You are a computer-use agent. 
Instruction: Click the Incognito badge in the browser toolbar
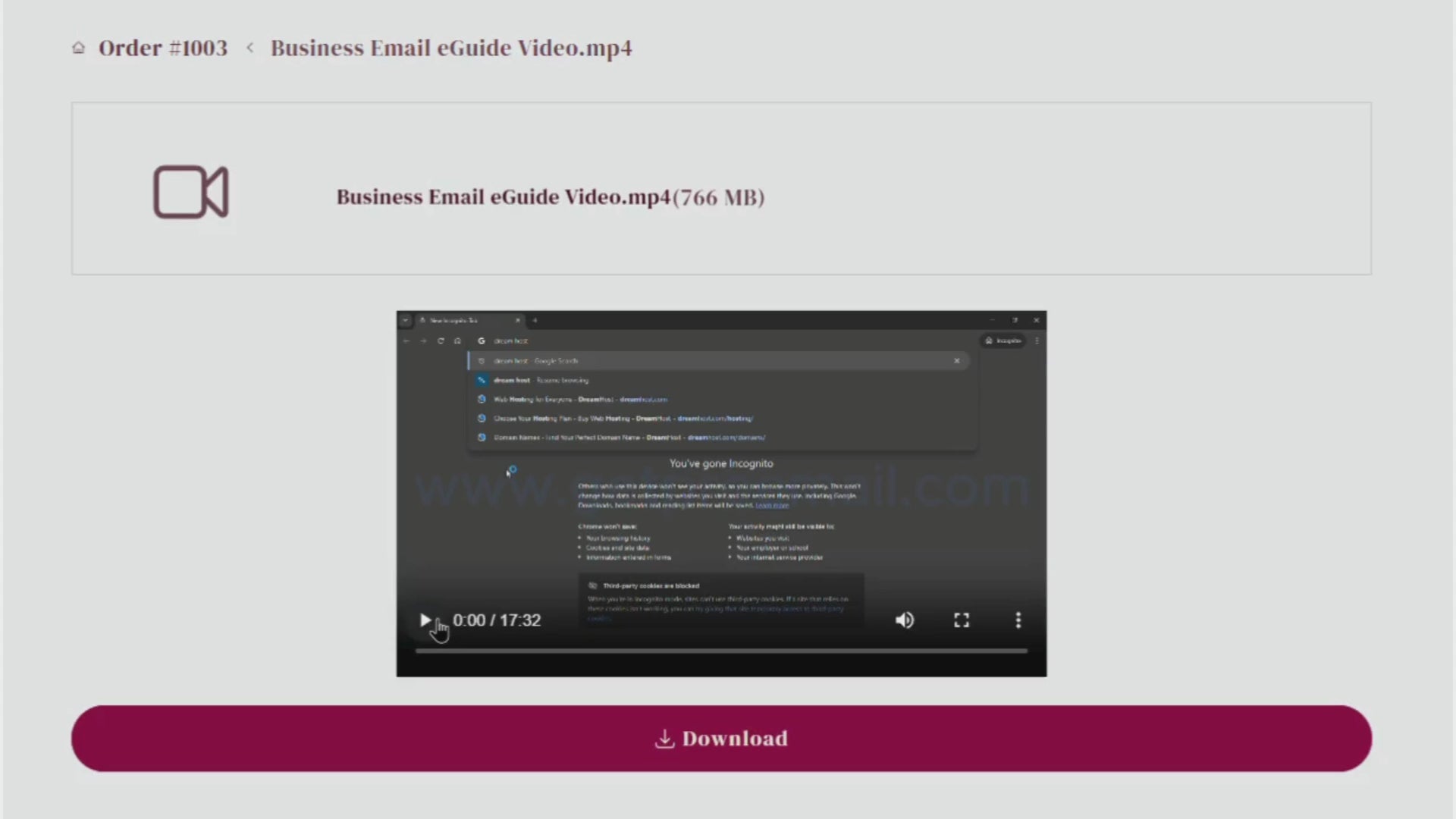pos(1003,341)
